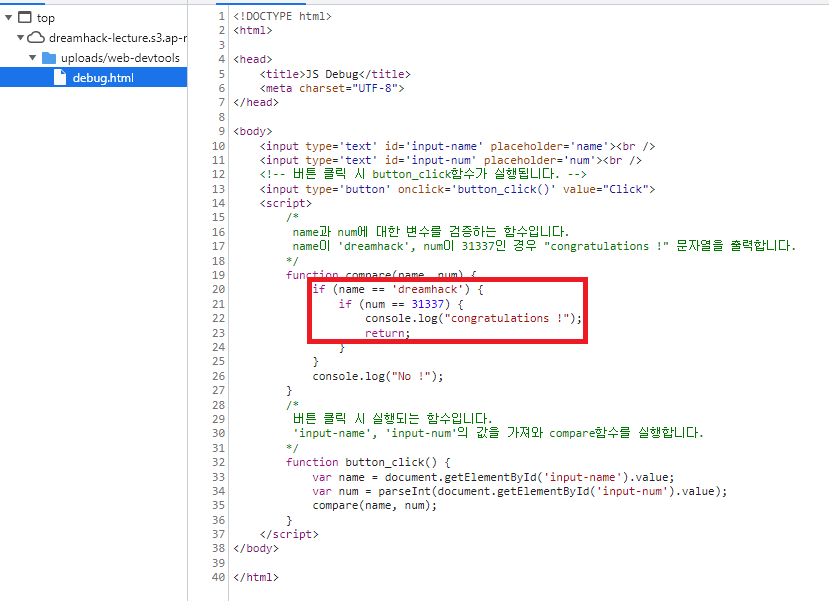Click the <!DOCTYPE html> text
Image resolution: width=829 pixels, height=601 pixels.
[282, 16]
